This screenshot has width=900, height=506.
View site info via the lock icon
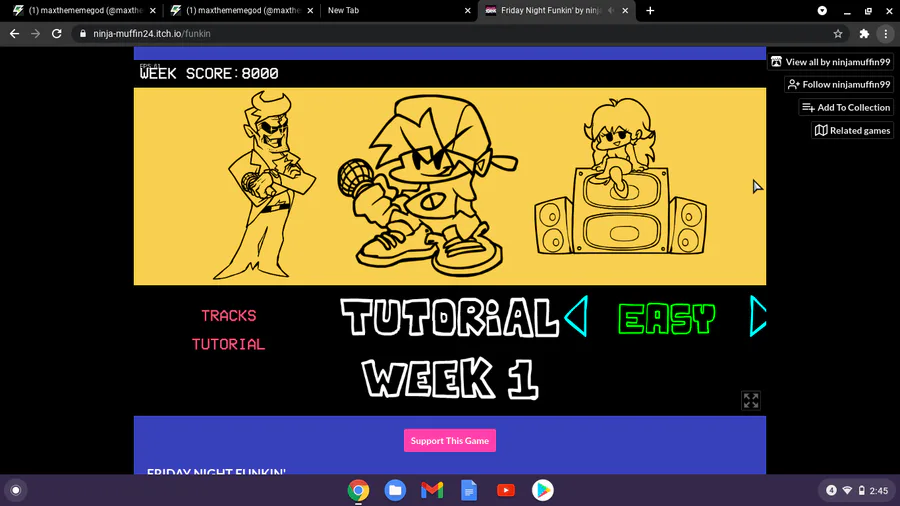pos(83,34)
